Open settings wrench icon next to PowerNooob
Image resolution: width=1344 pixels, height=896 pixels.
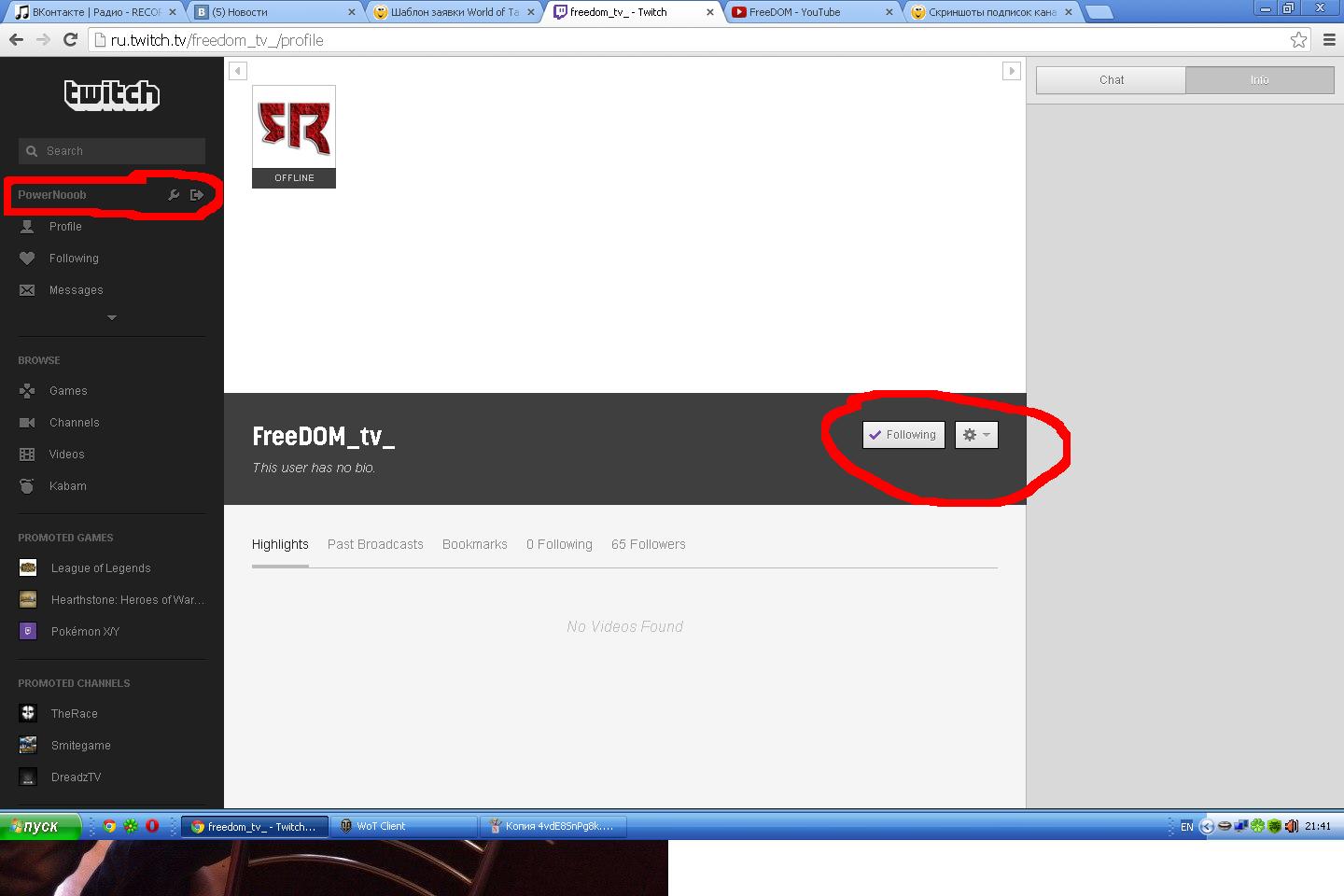click(x=174, y=195)
